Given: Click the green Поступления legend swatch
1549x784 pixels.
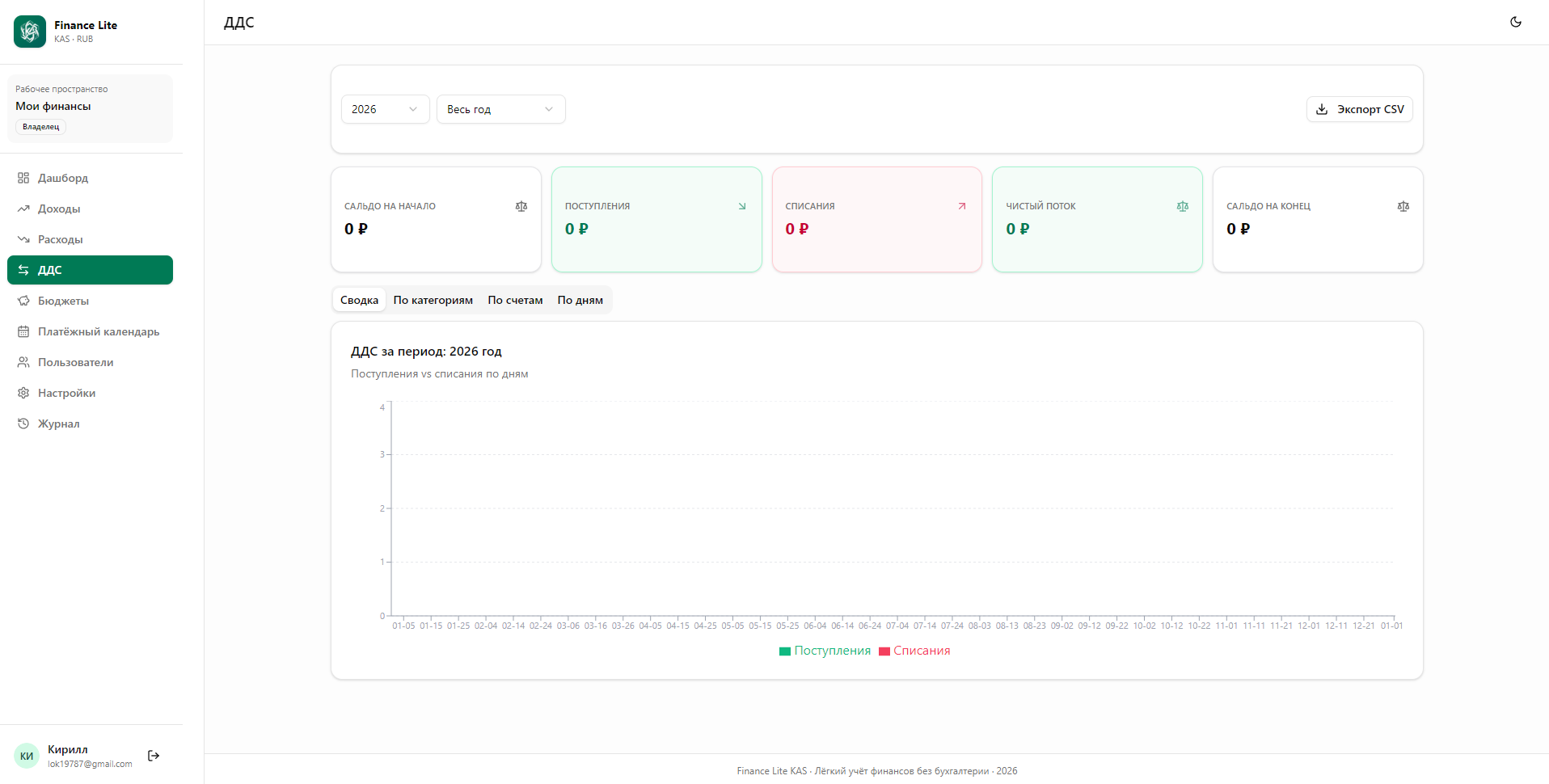Looking at the screenshot, I should coord(785,651).
